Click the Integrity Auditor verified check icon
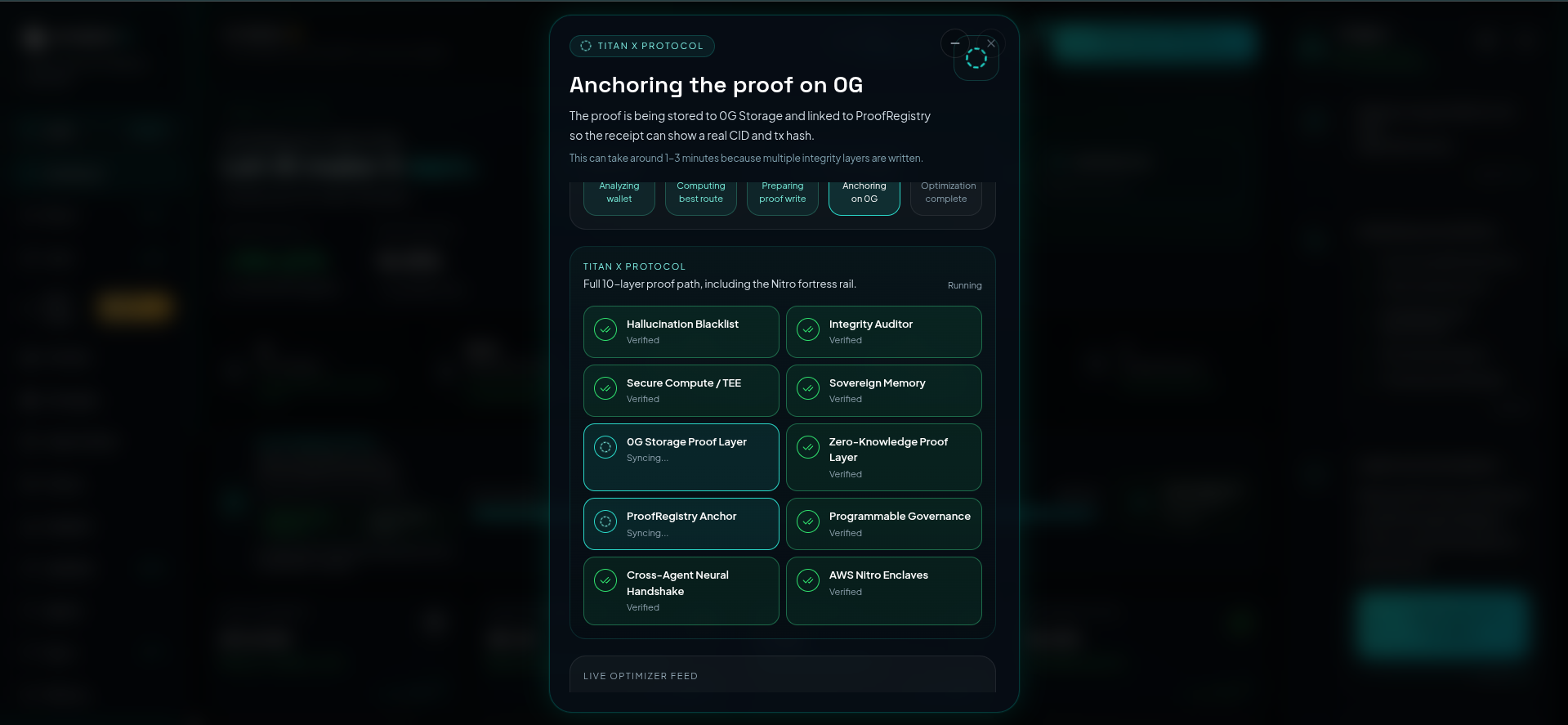1568x725 pixels. 808,329
